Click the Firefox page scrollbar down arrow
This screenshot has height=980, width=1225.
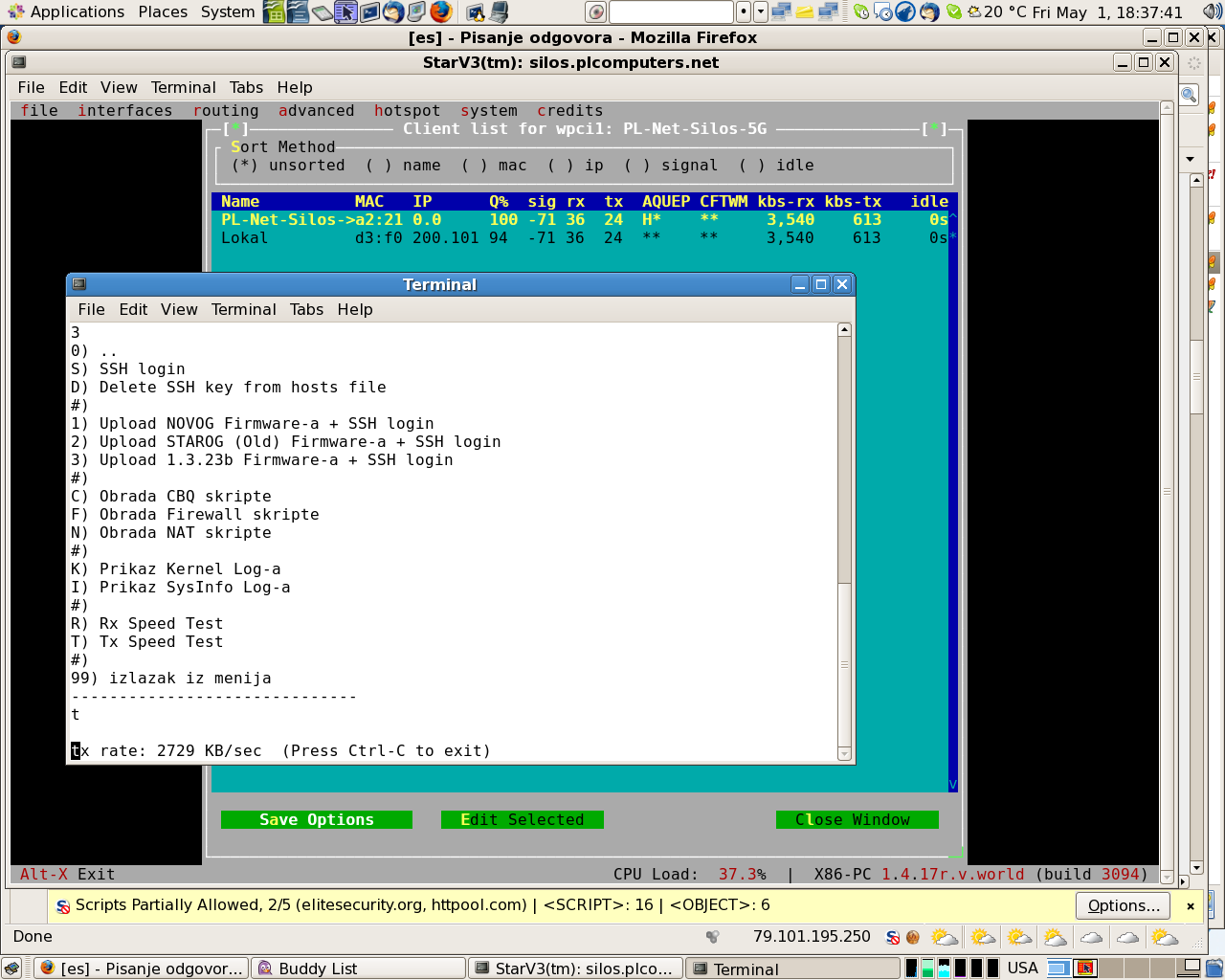click(1196, 868)
